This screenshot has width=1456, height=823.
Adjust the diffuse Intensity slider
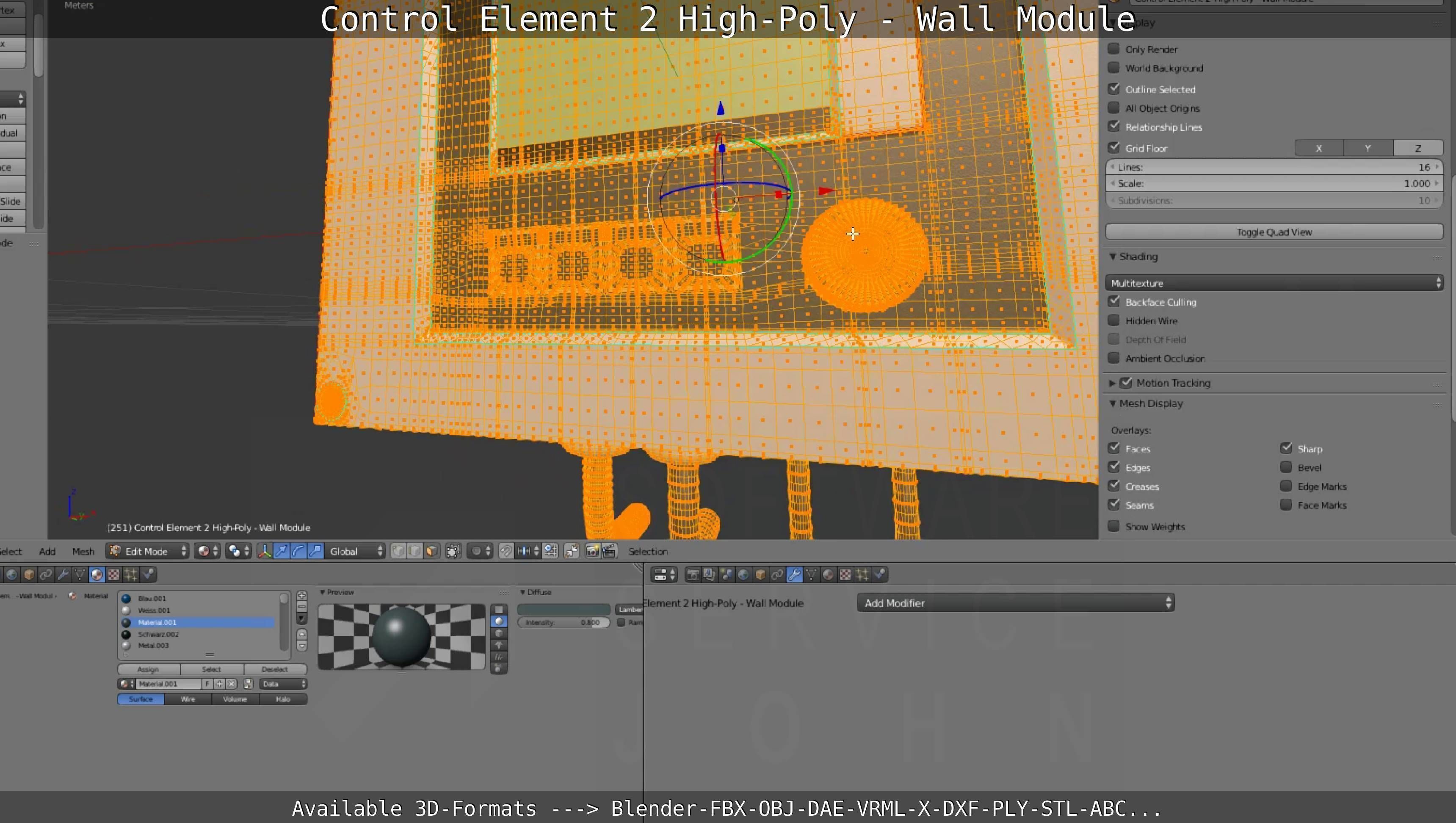564,622
